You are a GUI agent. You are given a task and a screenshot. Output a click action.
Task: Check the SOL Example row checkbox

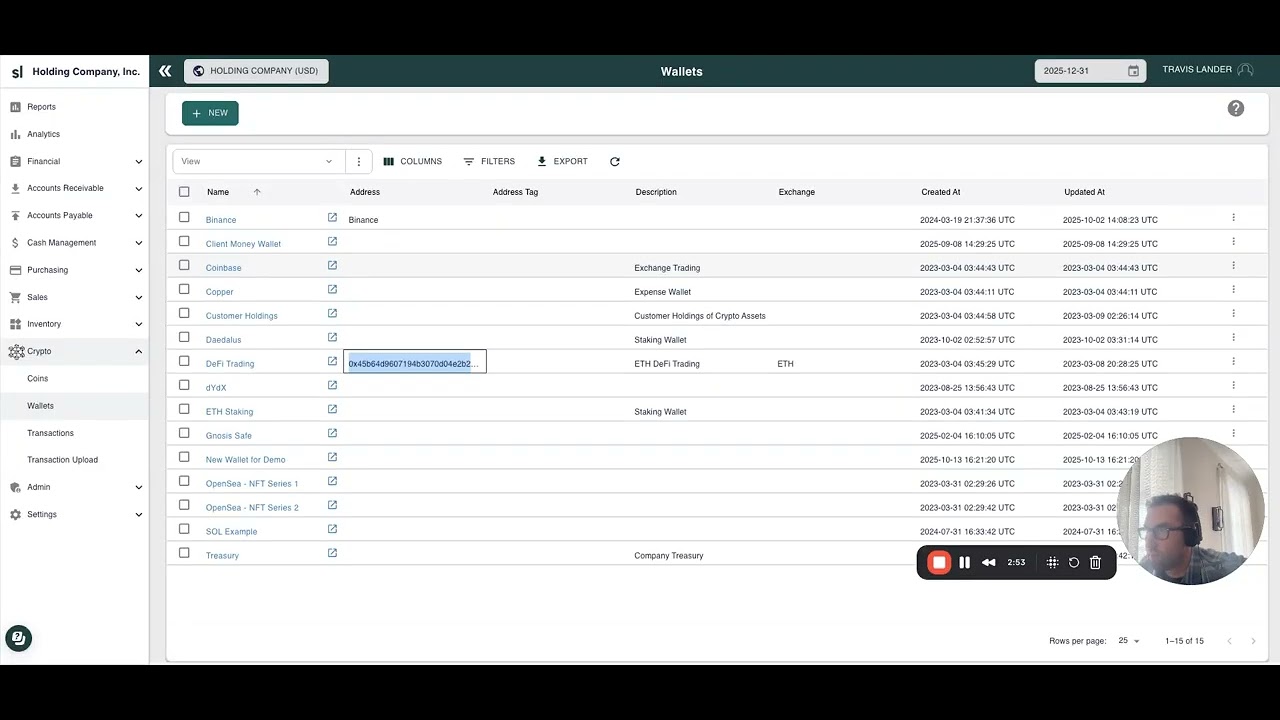(x=184, y=529)
